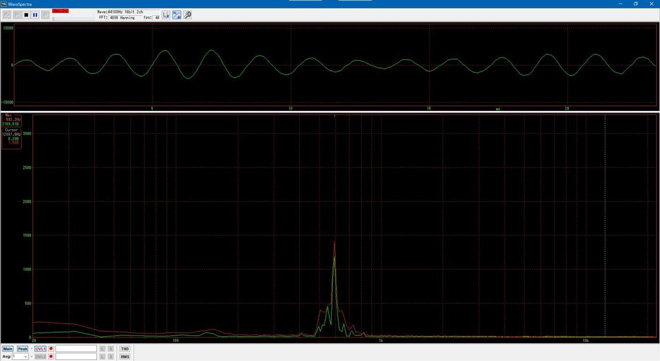Screen dimensions: 660x361
Task: Click the THD button
Action: pos(125,349)
